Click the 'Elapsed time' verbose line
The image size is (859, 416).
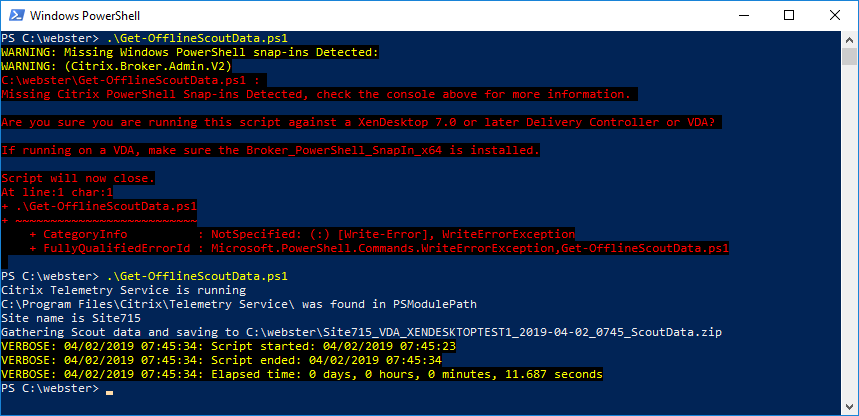(x=301, y=373)
